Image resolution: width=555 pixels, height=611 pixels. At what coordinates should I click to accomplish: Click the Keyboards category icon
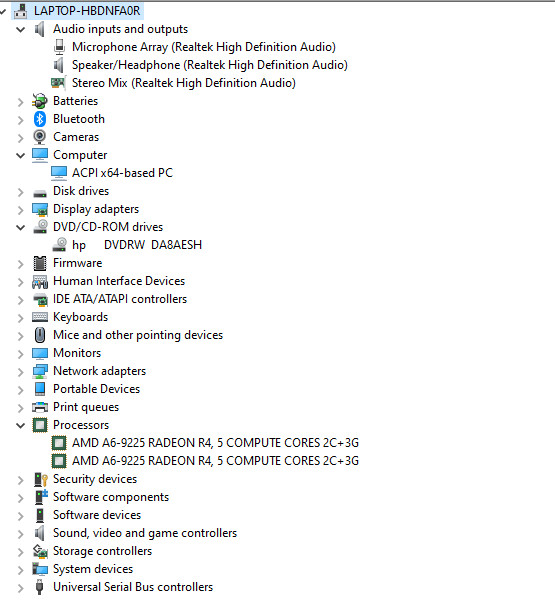[x=40, y=317]
